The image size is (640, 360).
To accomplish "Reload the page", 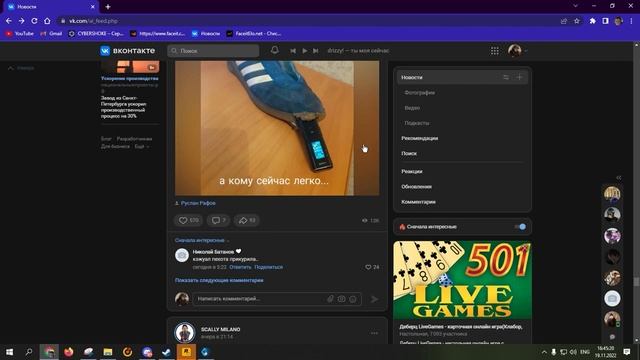I will point(34,21).
